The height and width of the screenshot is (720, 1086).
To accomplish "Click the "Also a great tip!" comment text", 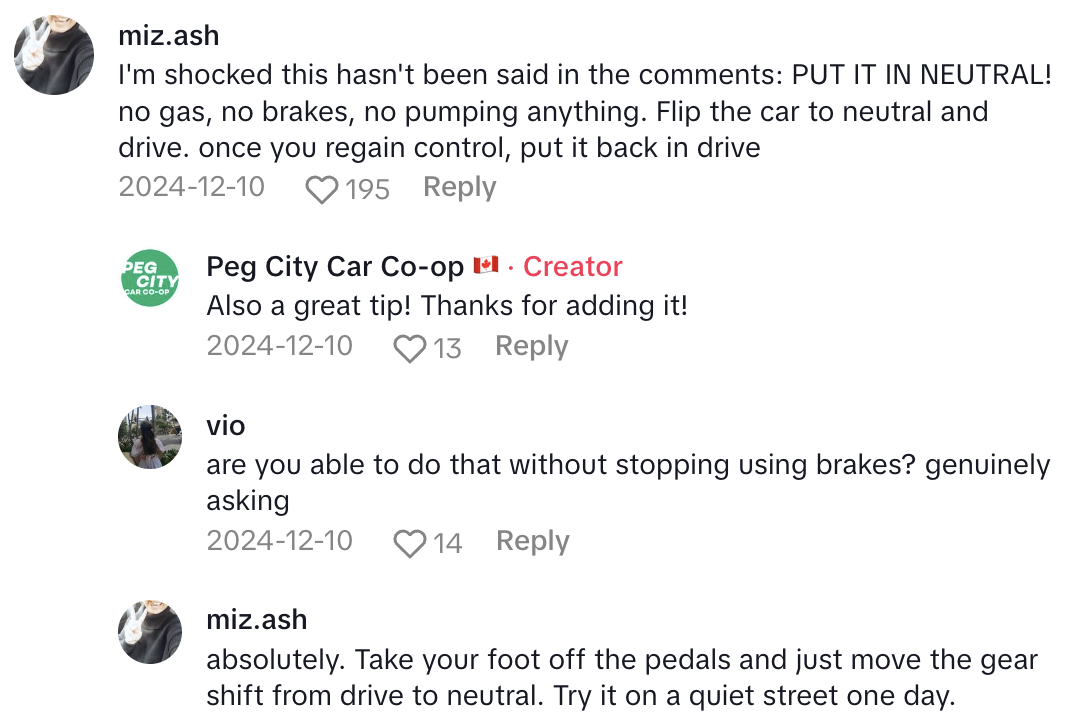I will click(x=446, y=306).
